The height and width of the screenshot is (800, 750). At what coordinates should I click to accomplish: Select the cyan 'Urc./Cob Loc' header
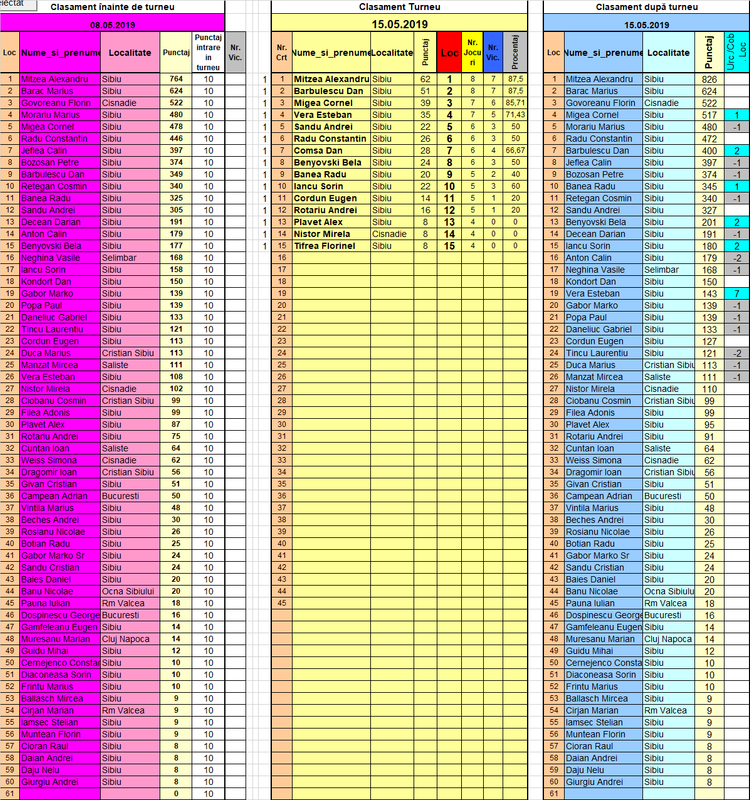click(x=737, y=53)
